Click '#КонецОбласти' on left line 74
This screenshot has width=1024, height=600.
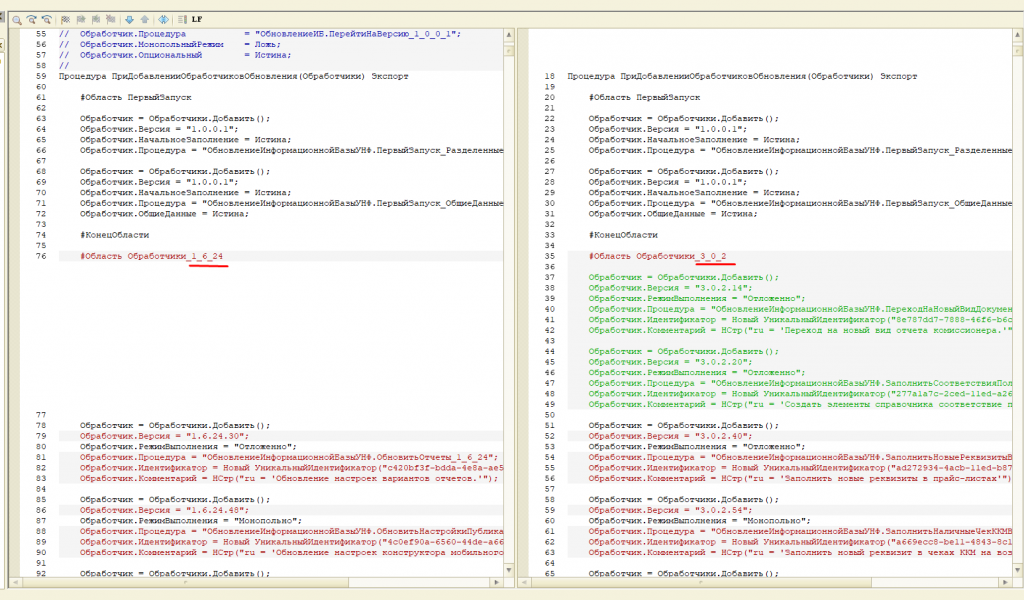click(x=114, y=235)
